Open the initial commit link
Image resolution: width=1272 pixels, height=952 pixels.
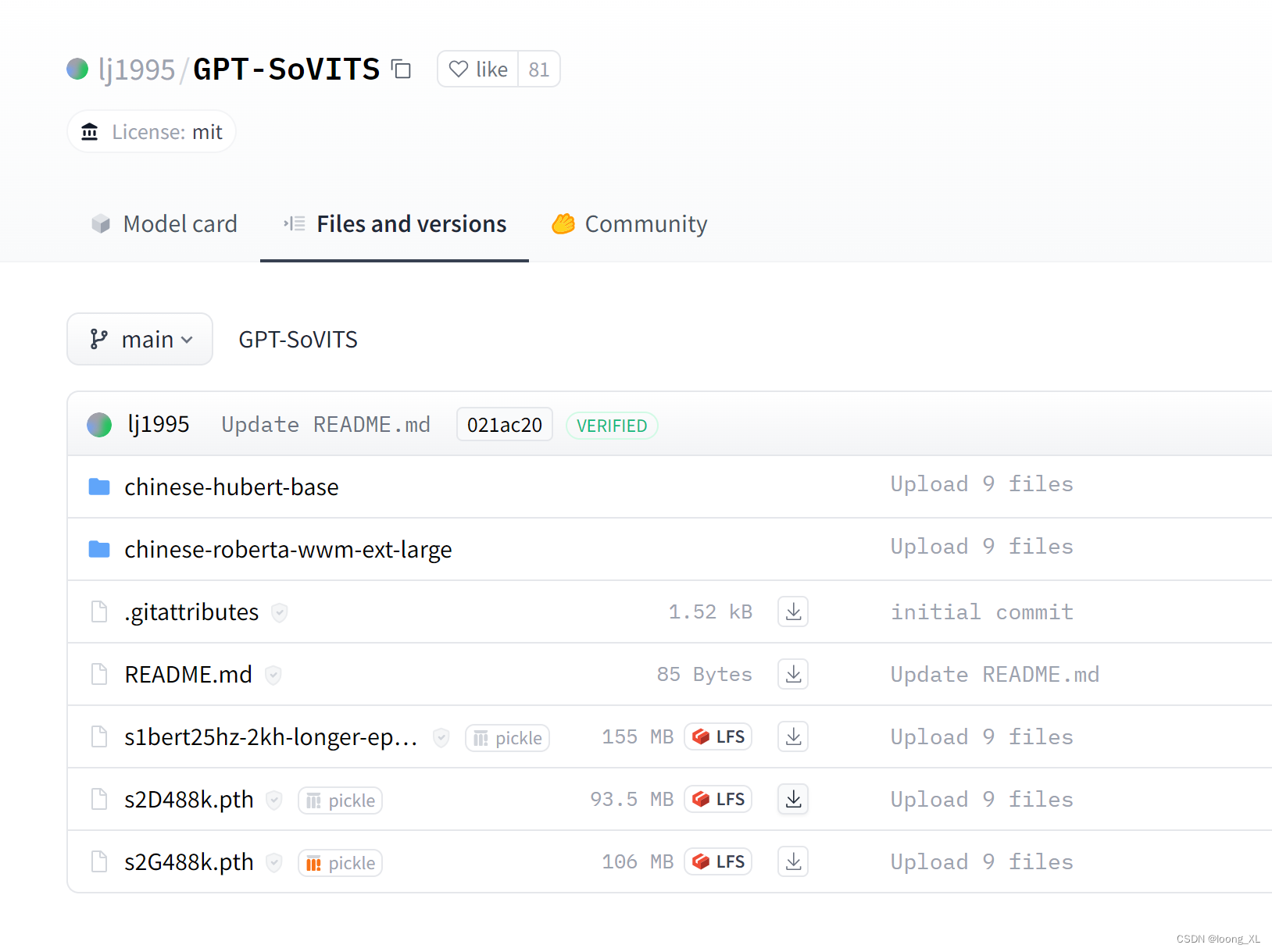[982, 612]
